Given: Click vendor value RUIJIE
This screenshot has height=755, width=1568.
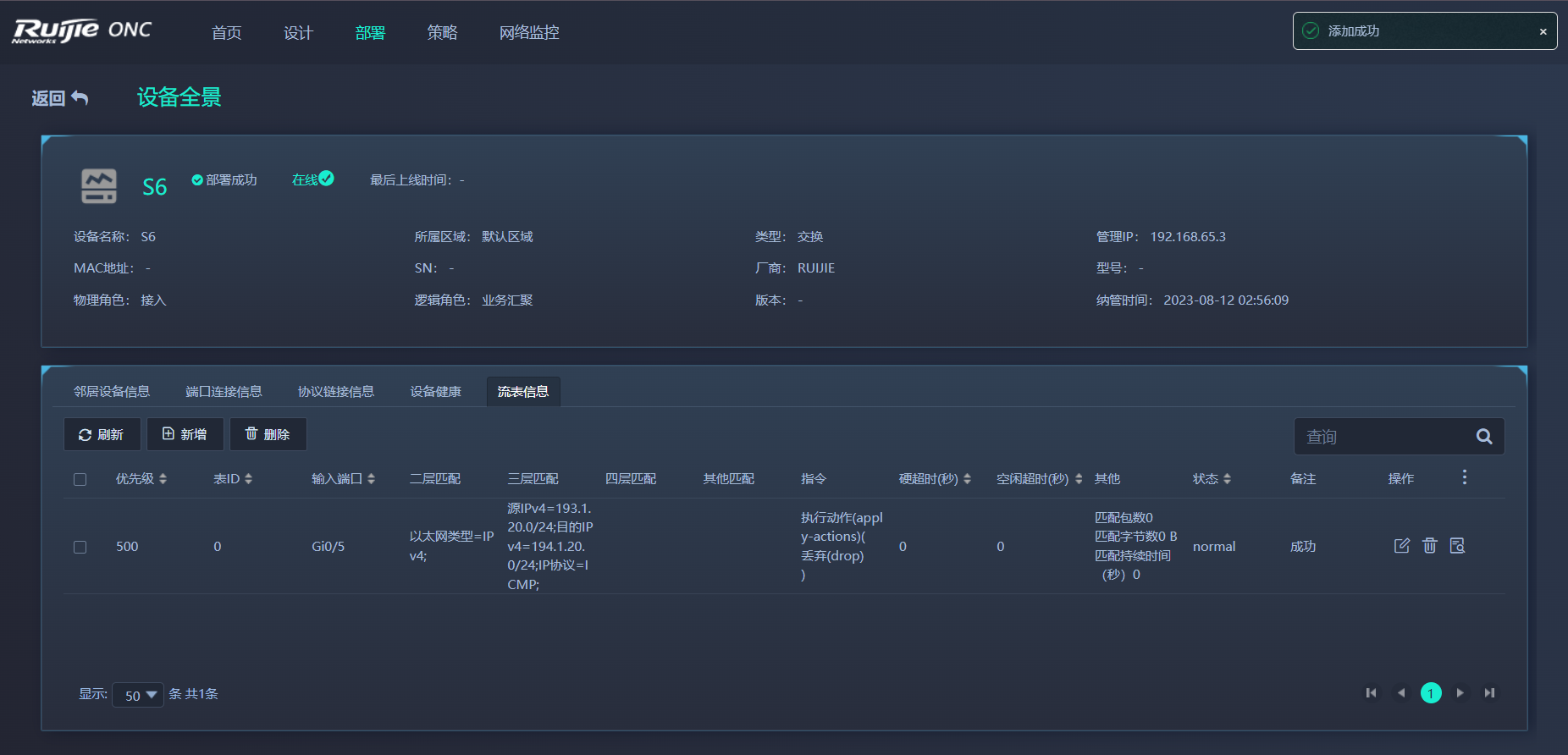Looking at the screenshot, I should coord(816,268).
